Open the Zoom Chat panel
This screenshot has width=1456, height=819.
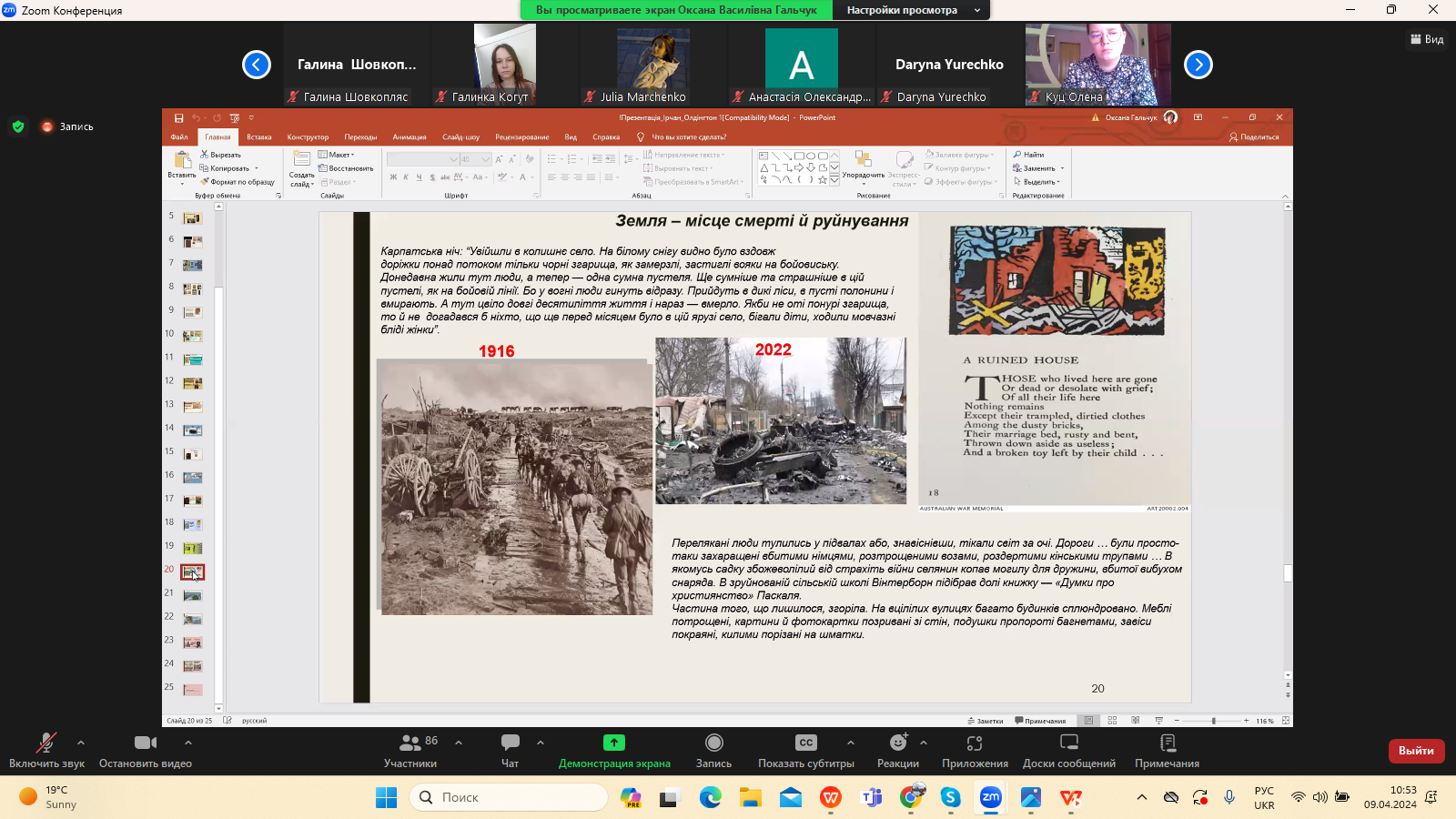pos(510,743)
